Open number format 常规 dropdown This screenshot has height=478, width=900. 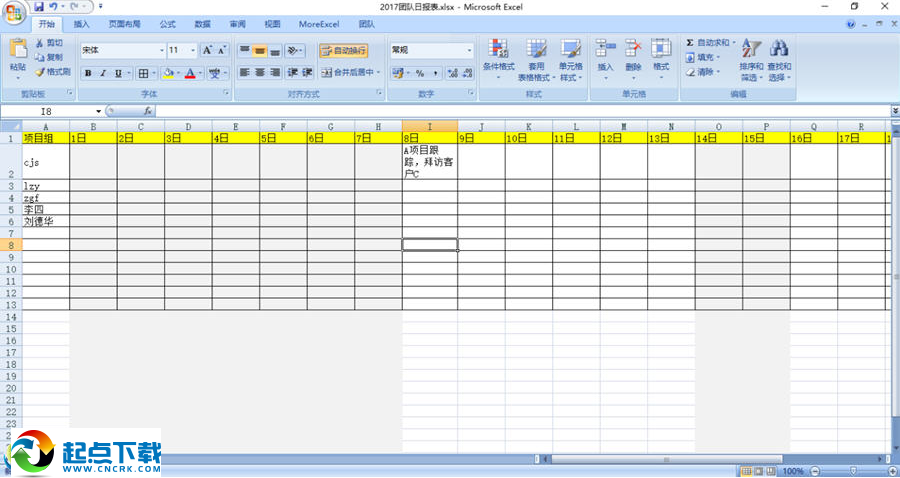470,50
